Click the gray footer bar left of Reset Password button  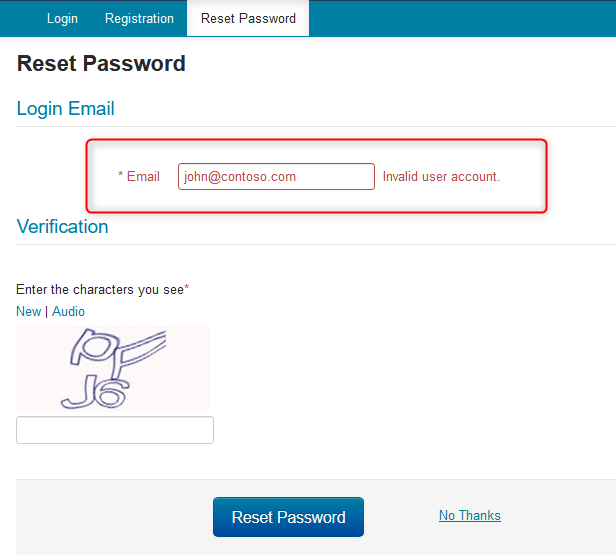coord(110,517)
